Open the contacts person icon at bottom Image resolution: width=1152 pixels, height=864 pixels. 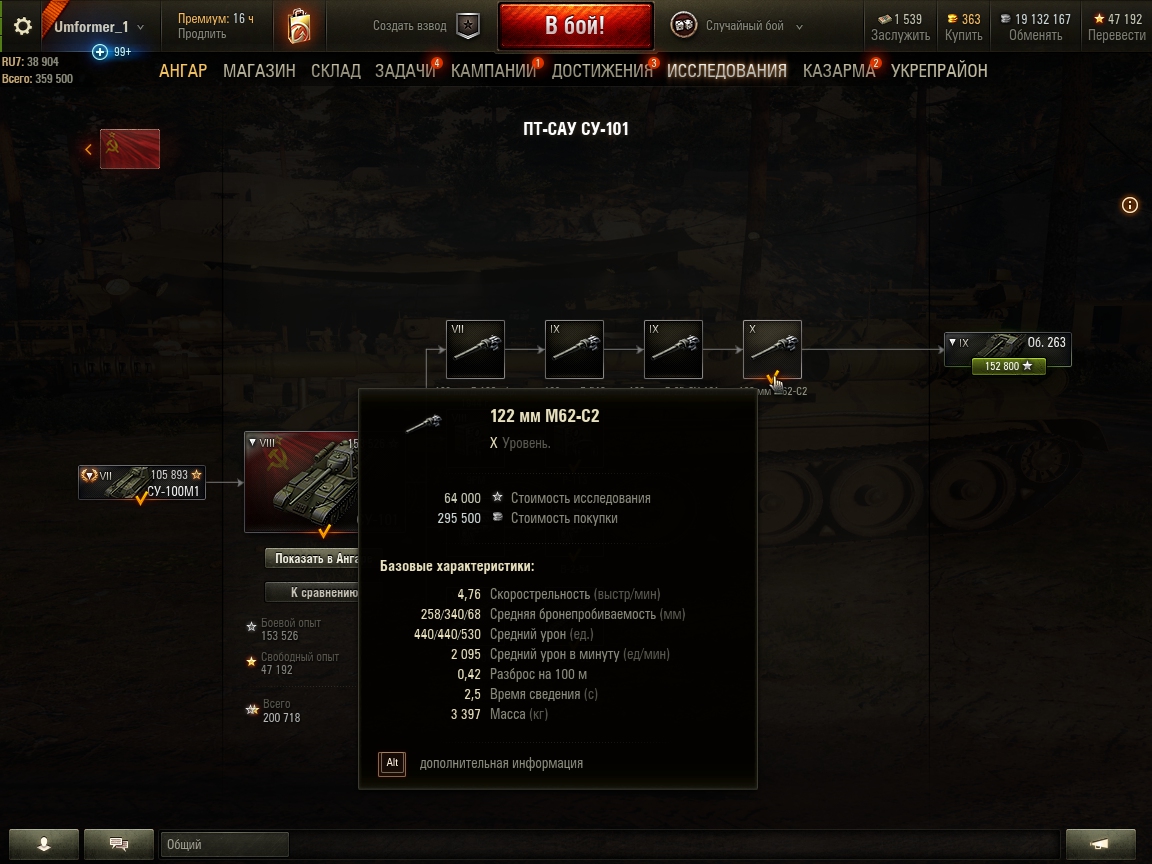[44, 844]
